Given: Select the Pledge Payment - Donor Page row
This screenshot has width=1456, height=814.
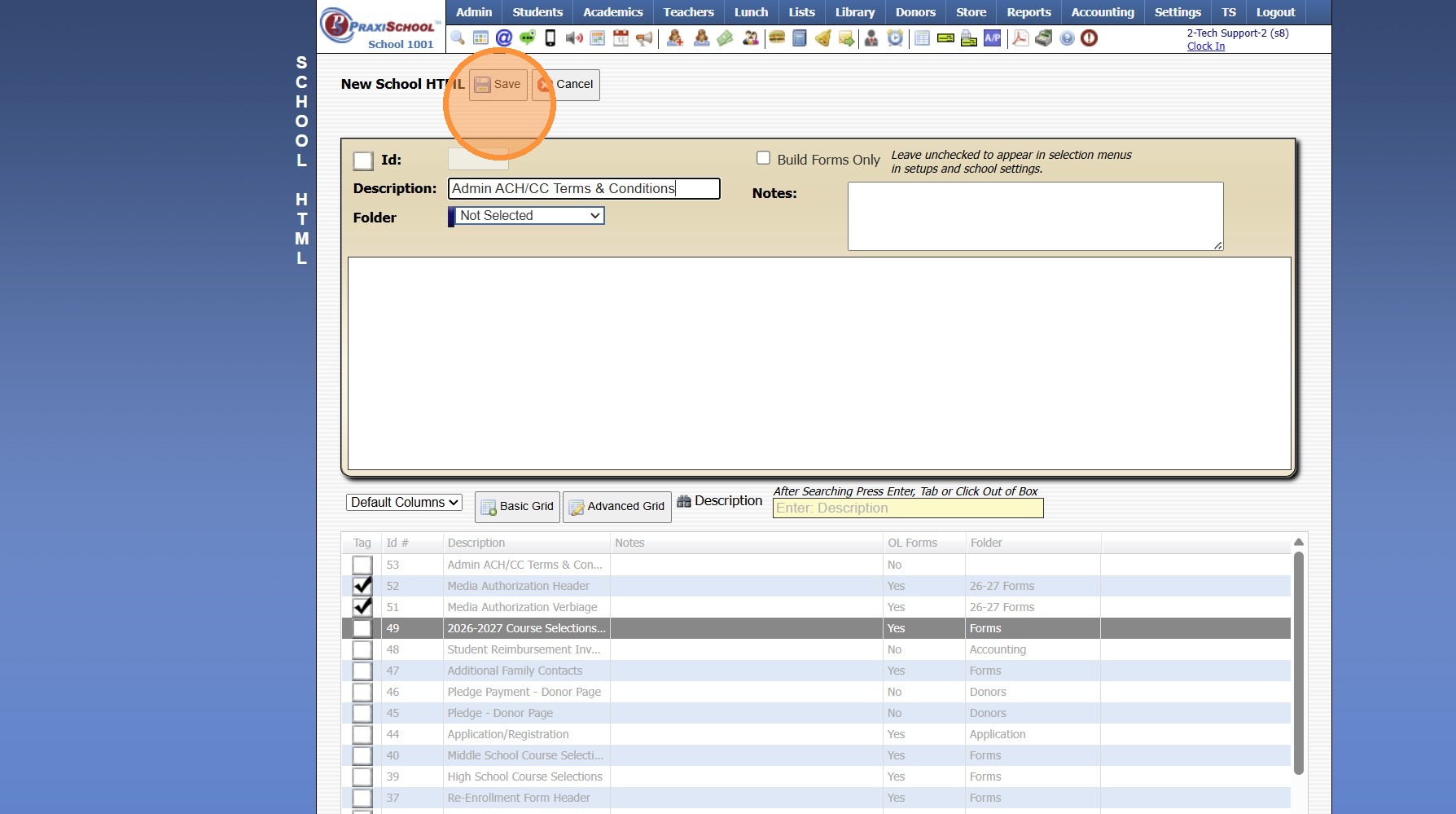Looking at the screenshot, I should pos(816,692).
